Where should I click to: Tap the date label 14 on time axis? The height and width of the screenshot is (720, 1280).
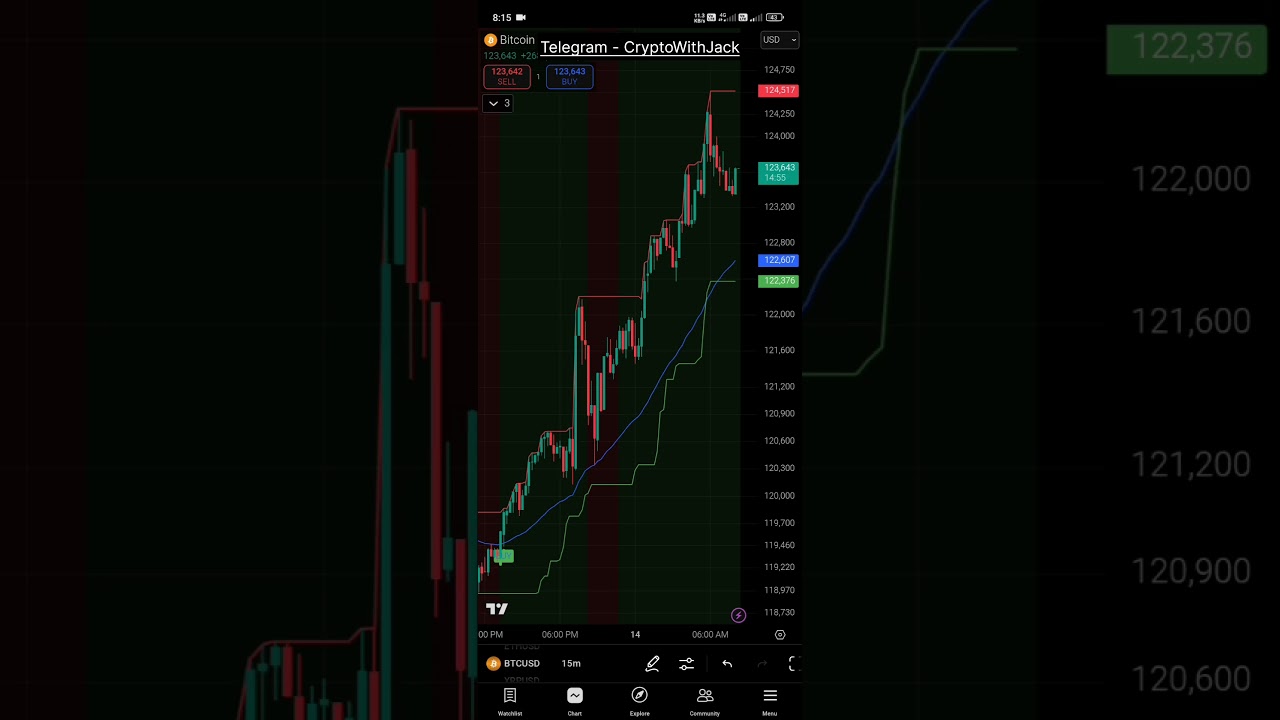pos(635,634)
